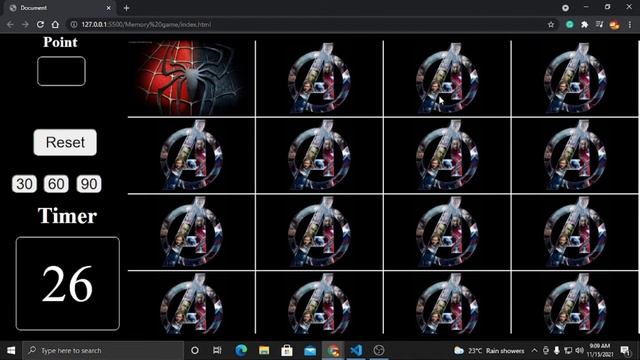This screenshot has width=640, height=360.
Task: Switch to Chrome on the taskbar
Action: (333, 350)
